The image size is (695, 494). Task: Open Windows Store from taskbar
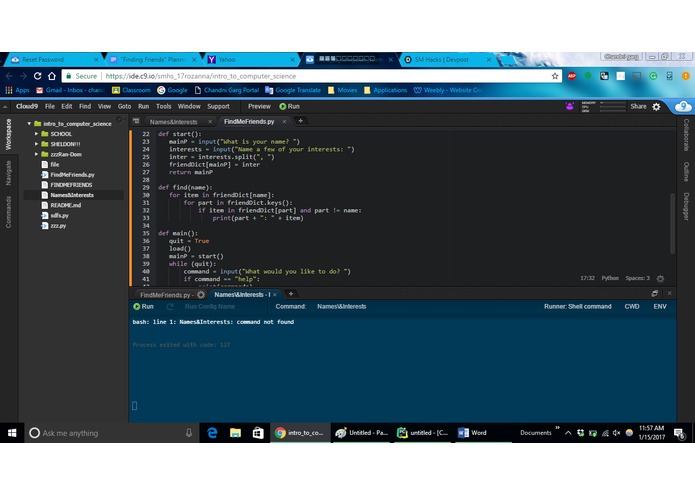pyautogui.click(x=258, y=433)
